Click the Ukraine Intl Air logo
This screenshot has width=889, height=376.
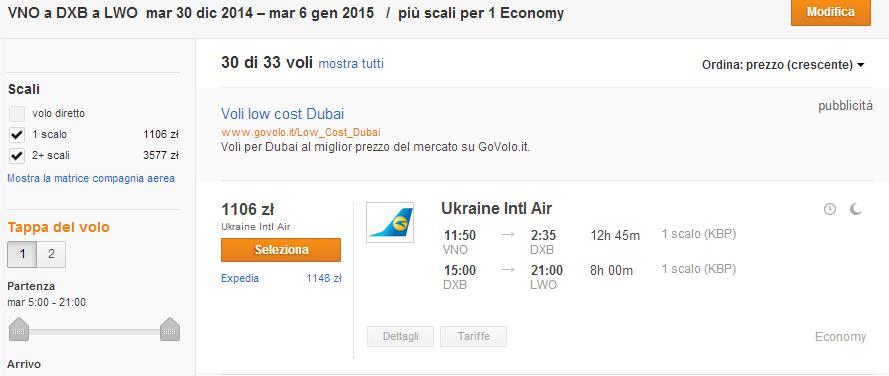390,222
